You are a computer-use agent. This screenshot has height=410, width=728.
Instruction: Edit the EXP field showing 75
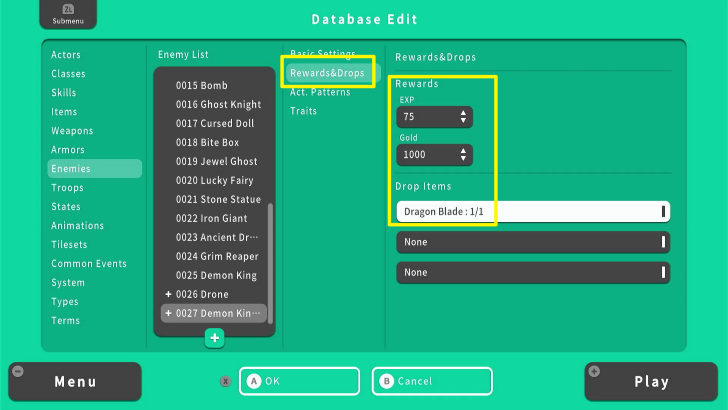pyautogui.click(x=434, y=117)
